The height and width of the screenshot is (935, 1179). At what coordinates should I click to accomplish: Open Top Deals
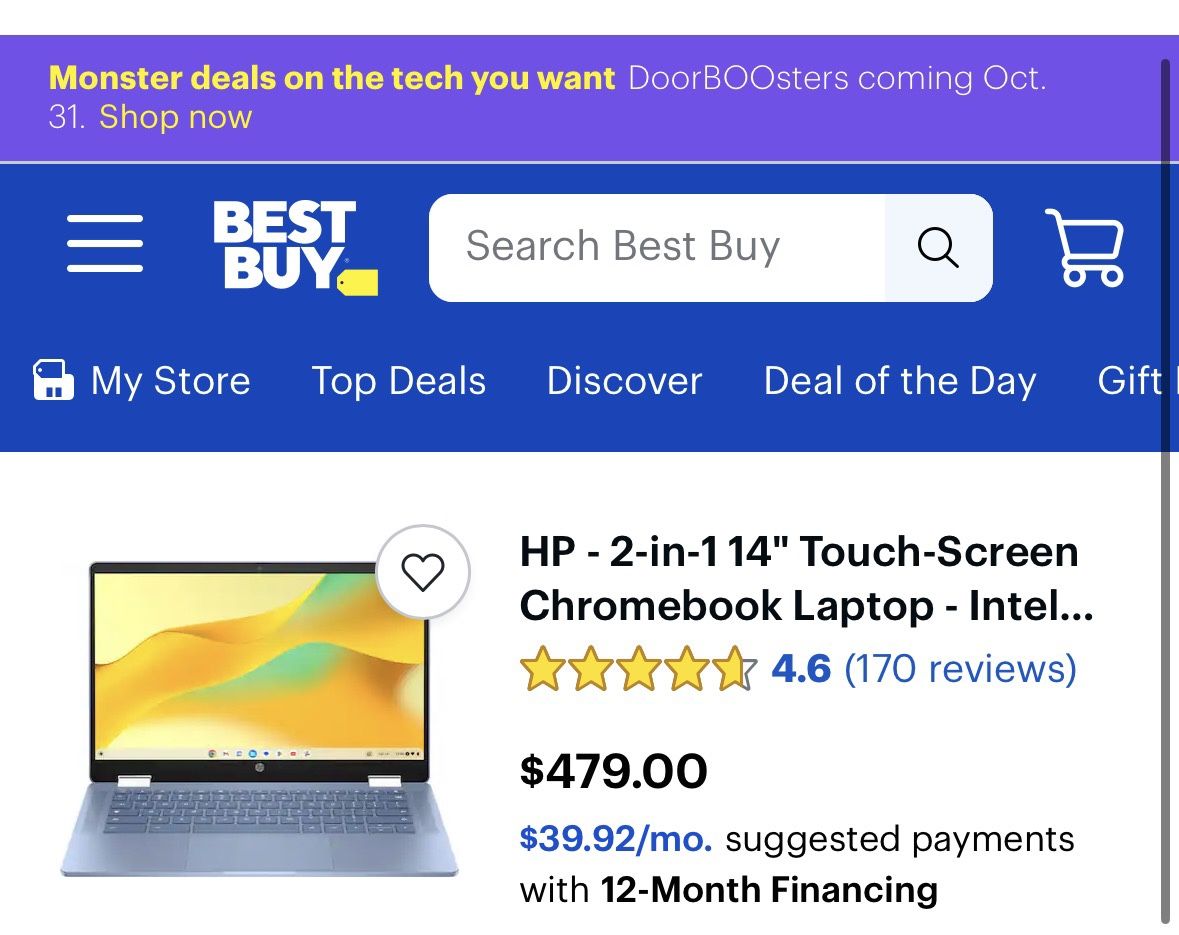point(398,380)
